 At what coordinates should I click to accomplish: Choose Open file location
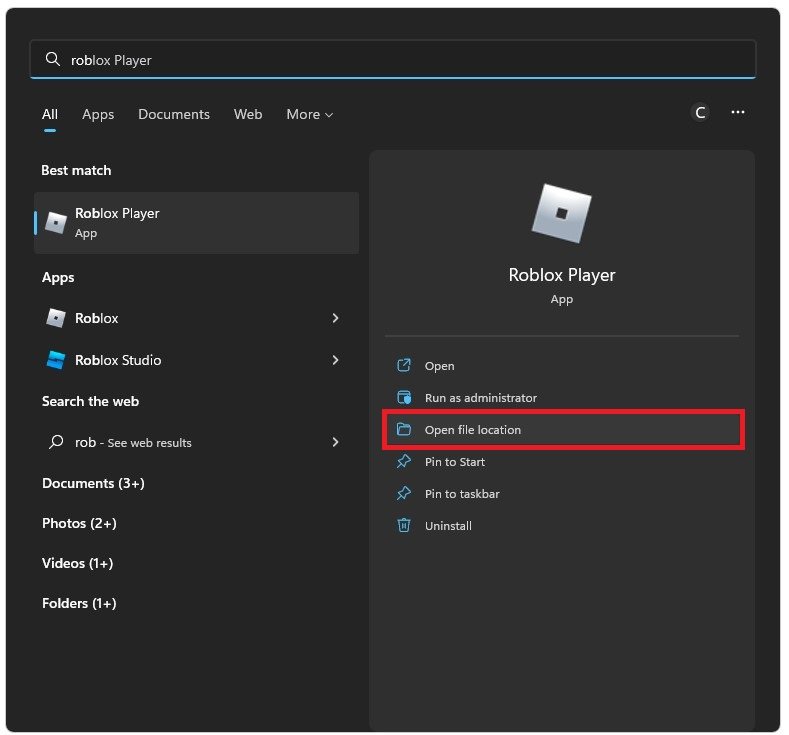(473, 430)
